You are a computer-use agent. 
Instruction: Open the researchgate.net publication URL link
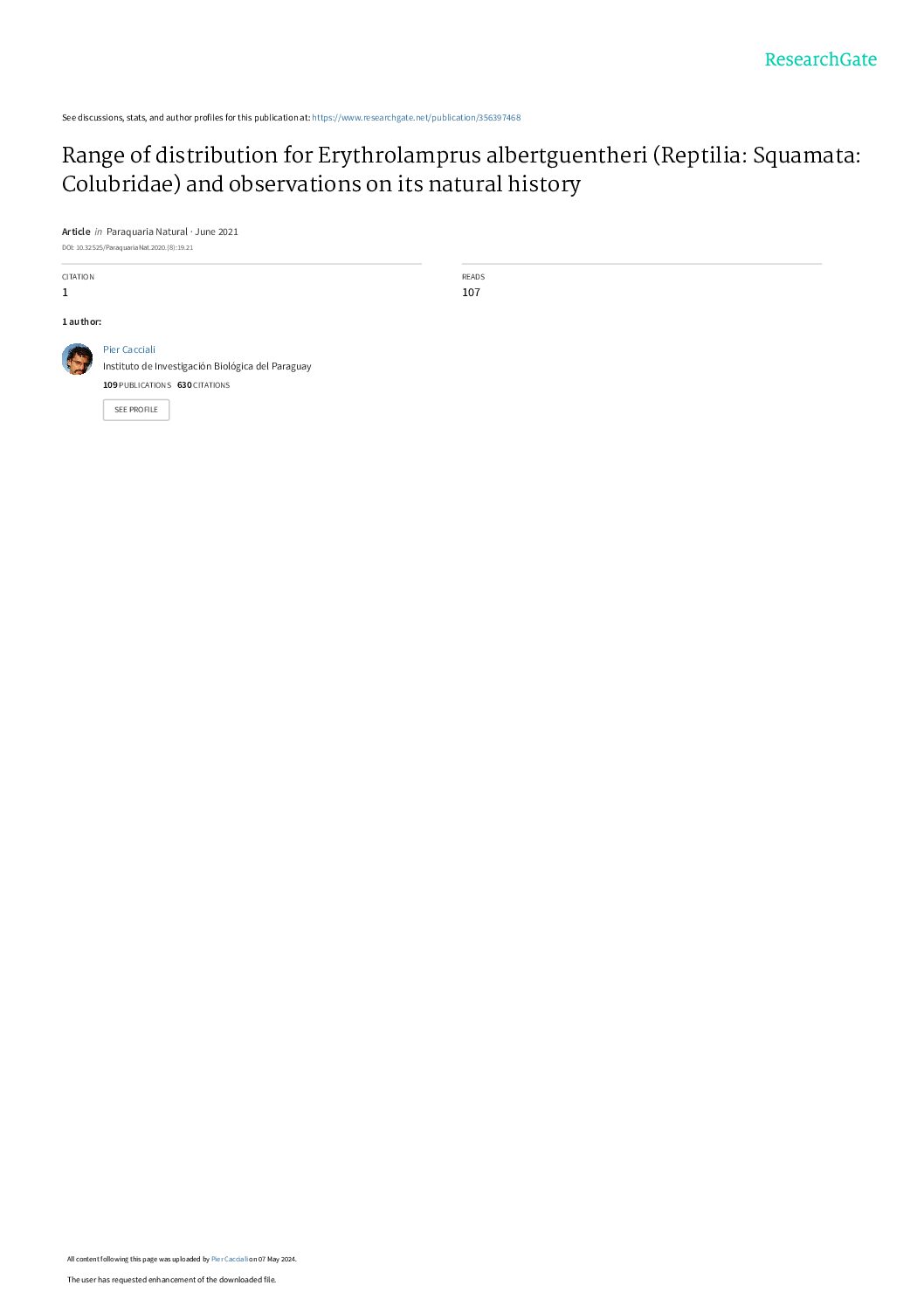(416, 117)
